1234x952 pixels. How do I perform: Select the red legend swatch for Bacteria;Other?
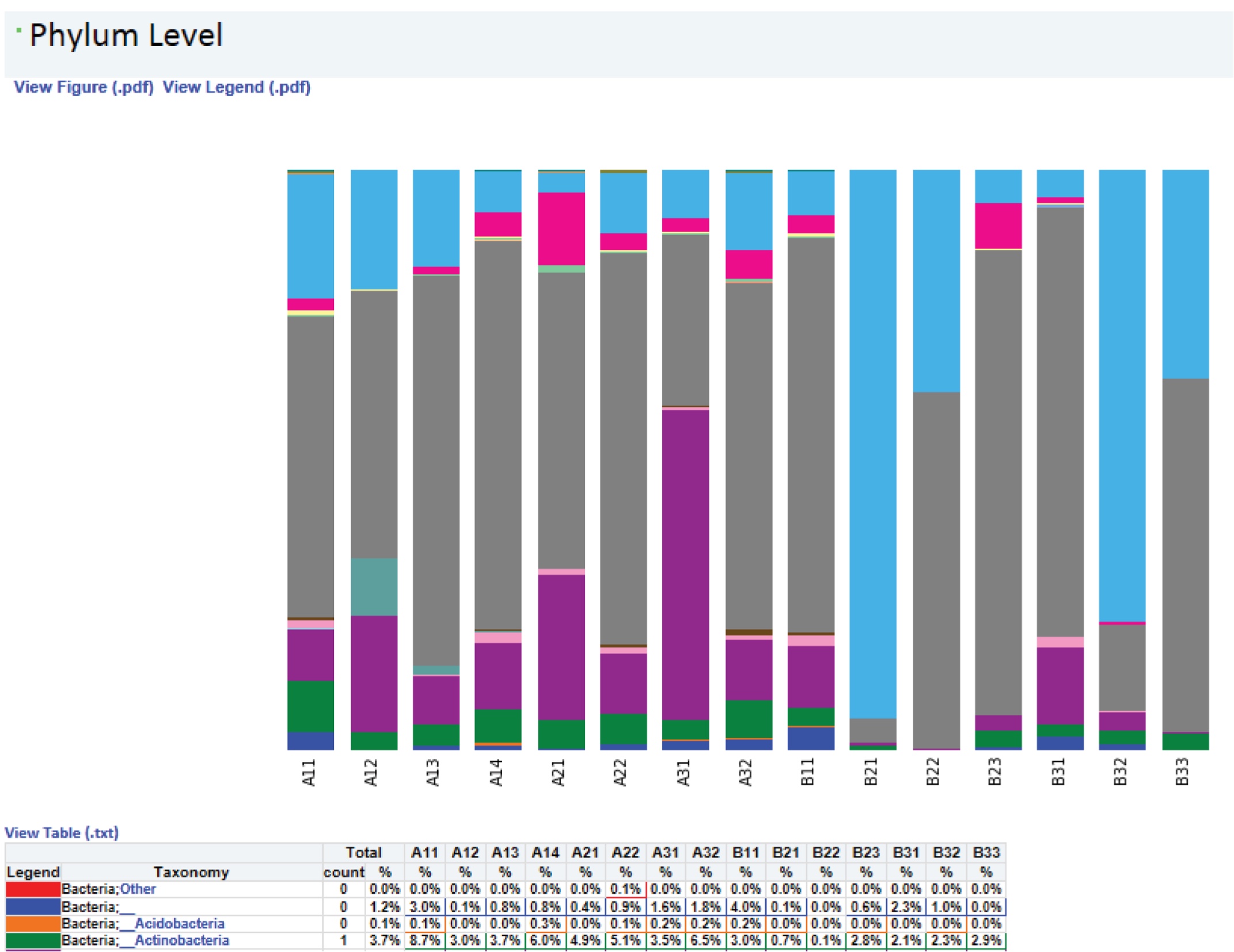pyautogui.click(x=32, y=889)
